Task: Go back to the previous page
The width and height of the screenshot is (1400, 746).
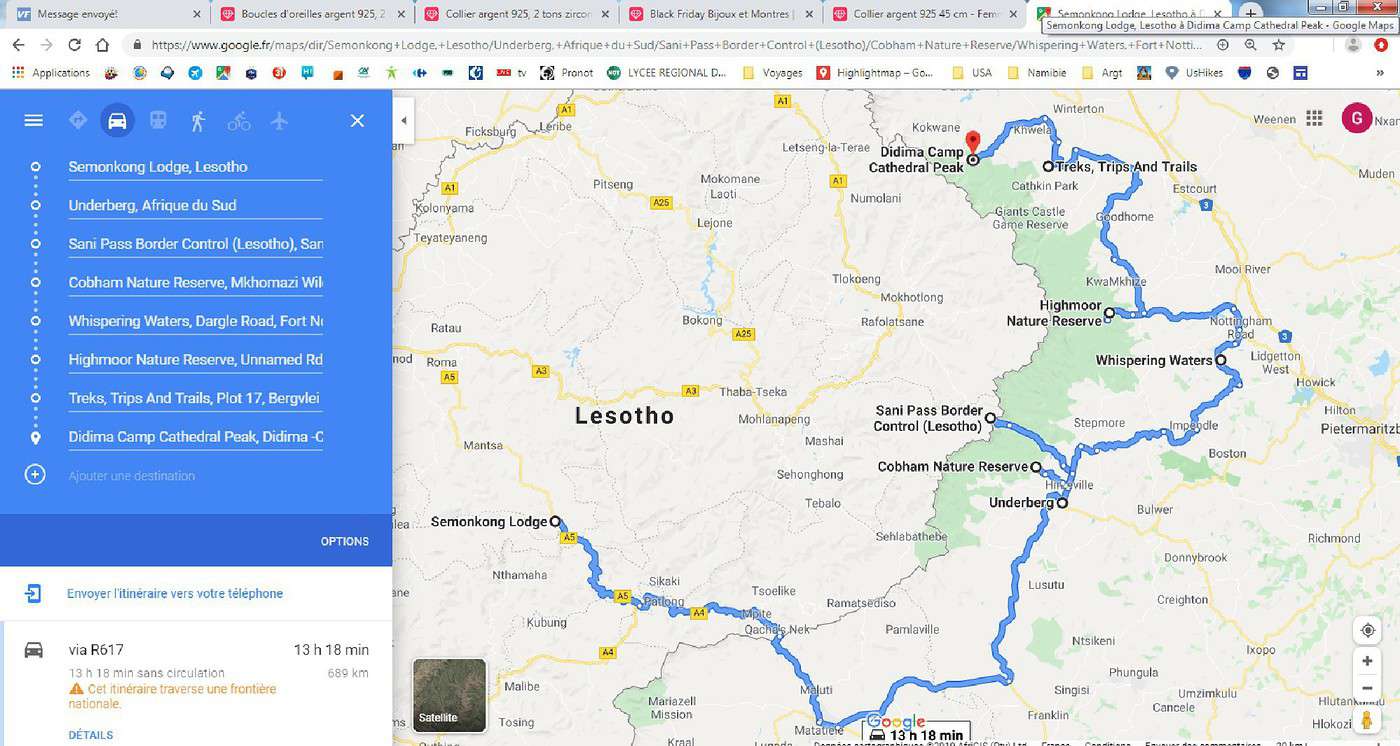Action: coord(18,45)
